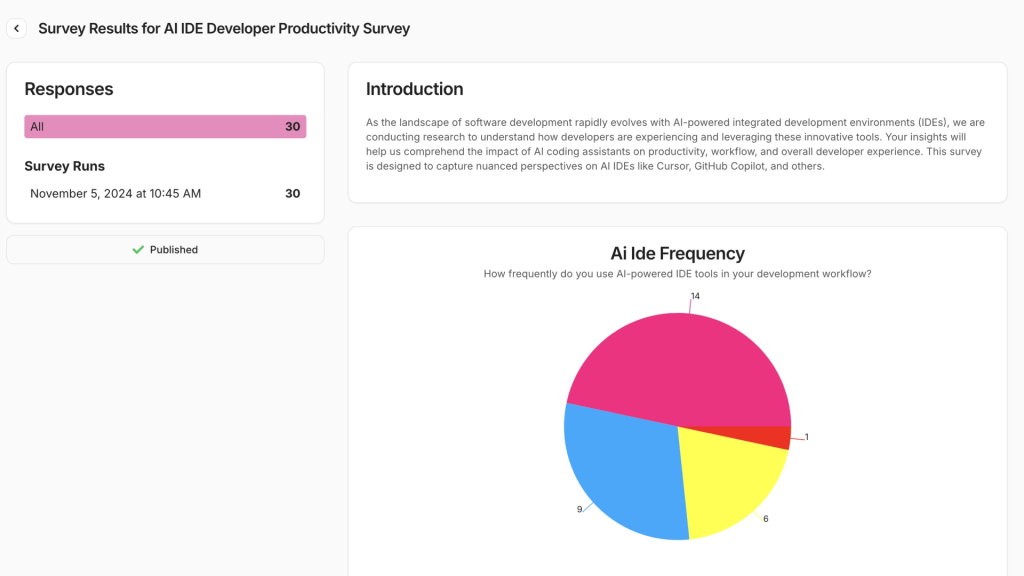Viewport: 1024px width, 576px height.
Task: Click the "14" pie chart data label
Action: [694, 296]
